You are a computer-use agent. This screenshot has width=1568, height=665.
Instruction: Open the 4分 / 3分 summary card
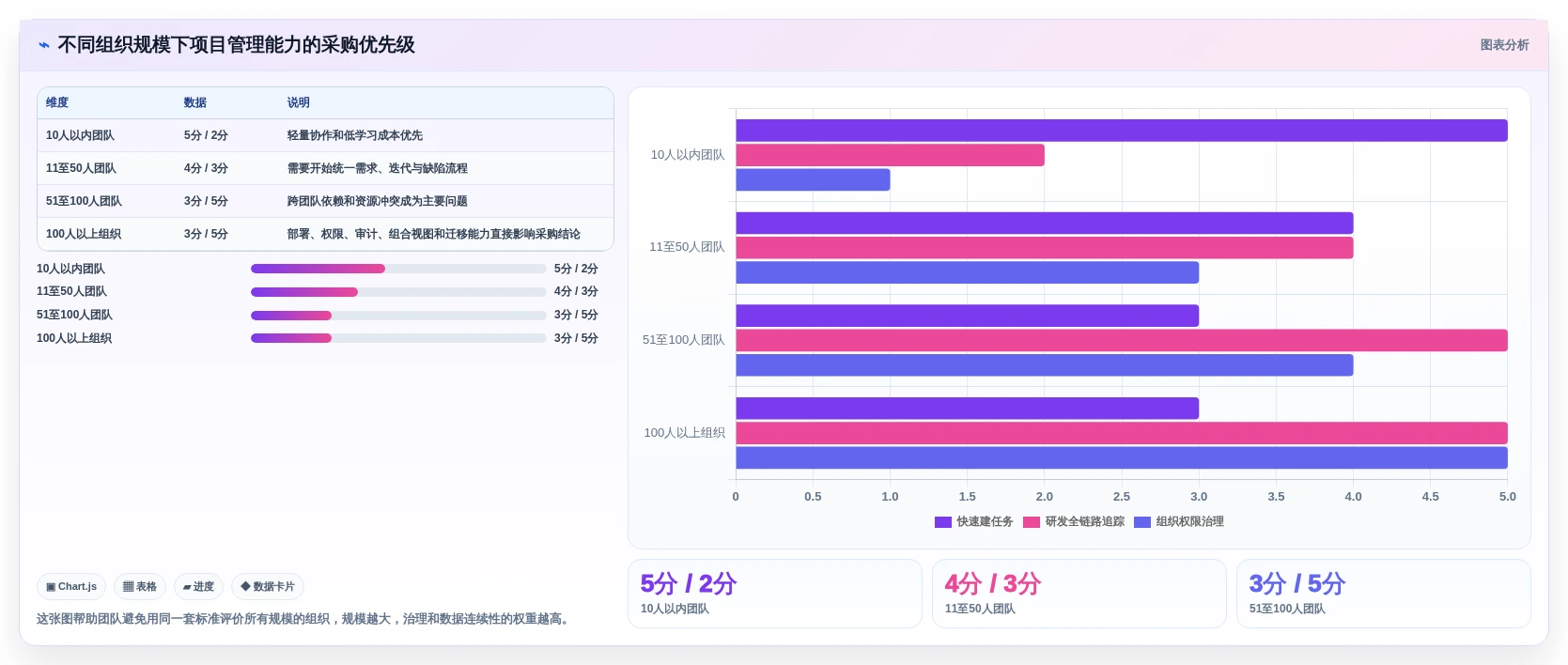pos(1079,594)
